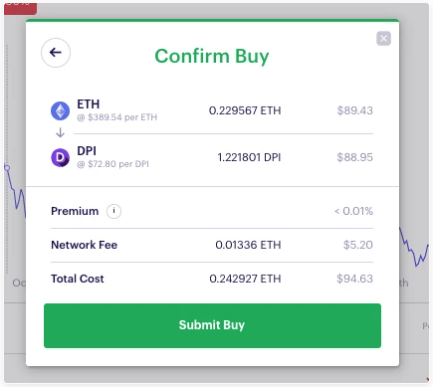Close the Confirm Buy dialog

[383, 38]
